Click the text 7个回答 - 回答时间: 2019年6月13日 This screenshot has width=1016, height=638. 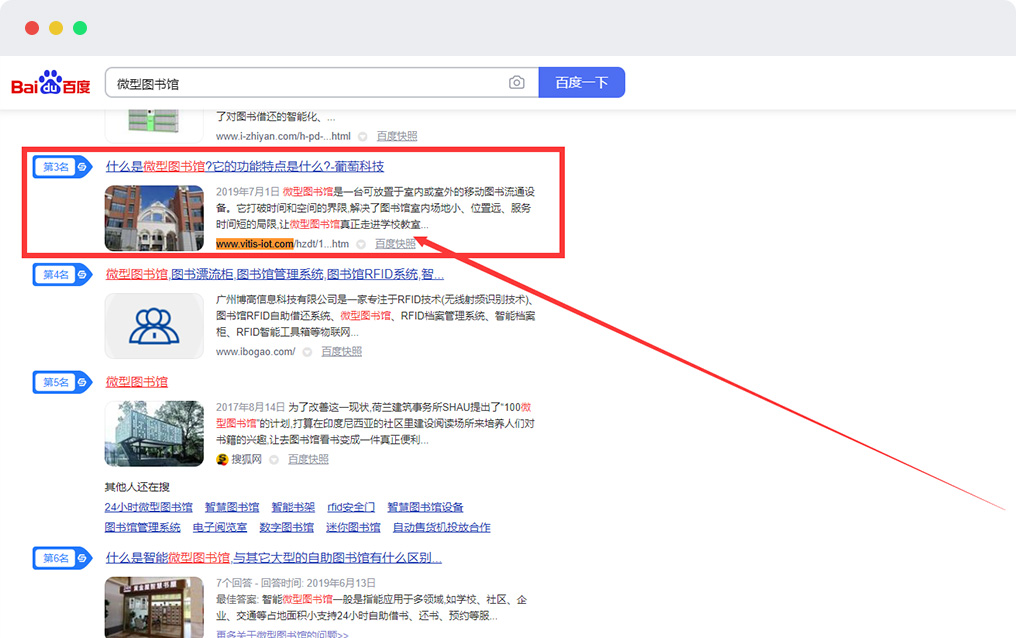click(295, 583)
